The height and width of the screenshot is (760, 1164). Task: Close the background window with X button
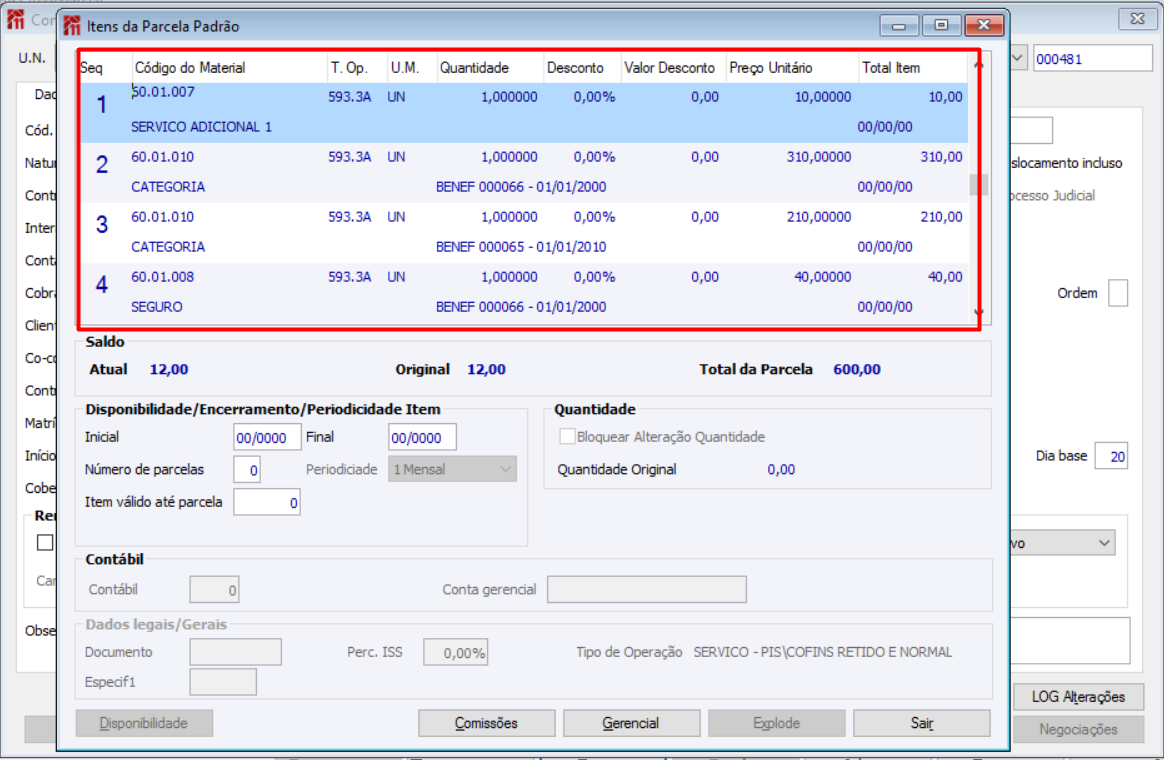tap(1138, 18)
